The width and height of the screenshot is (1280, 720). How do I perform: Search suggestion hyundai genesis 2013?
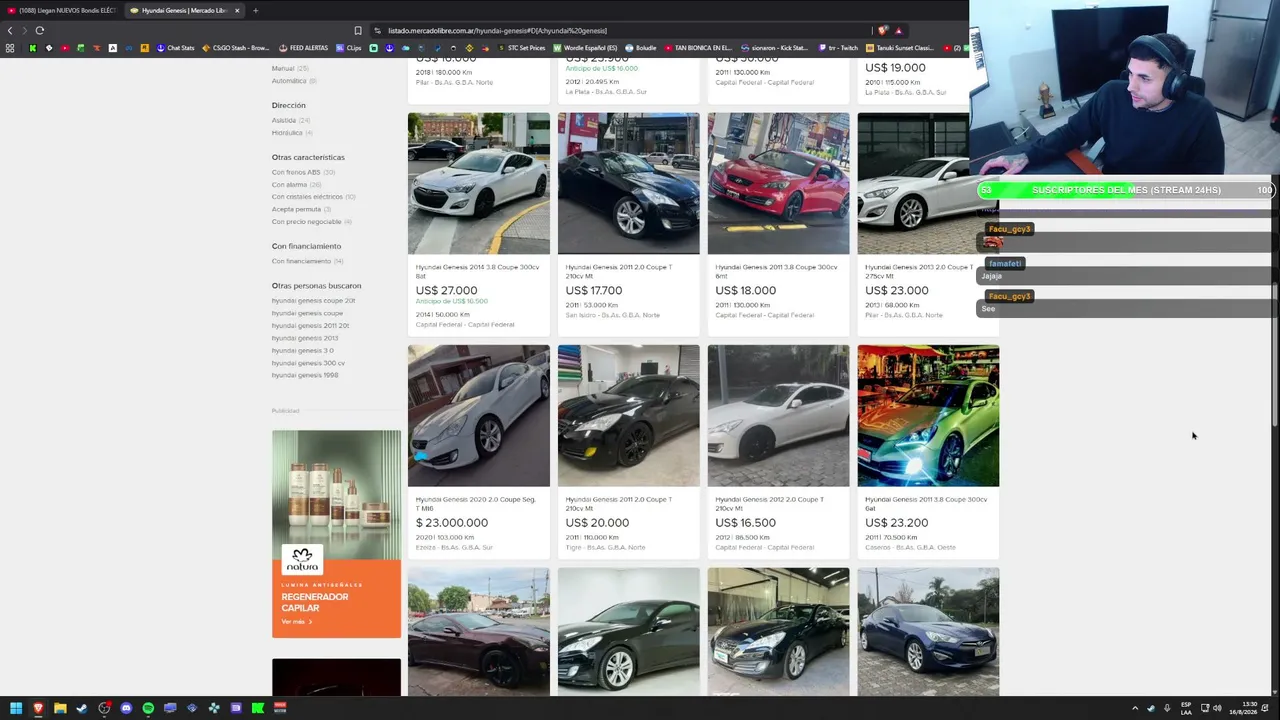tap(304, 338)
